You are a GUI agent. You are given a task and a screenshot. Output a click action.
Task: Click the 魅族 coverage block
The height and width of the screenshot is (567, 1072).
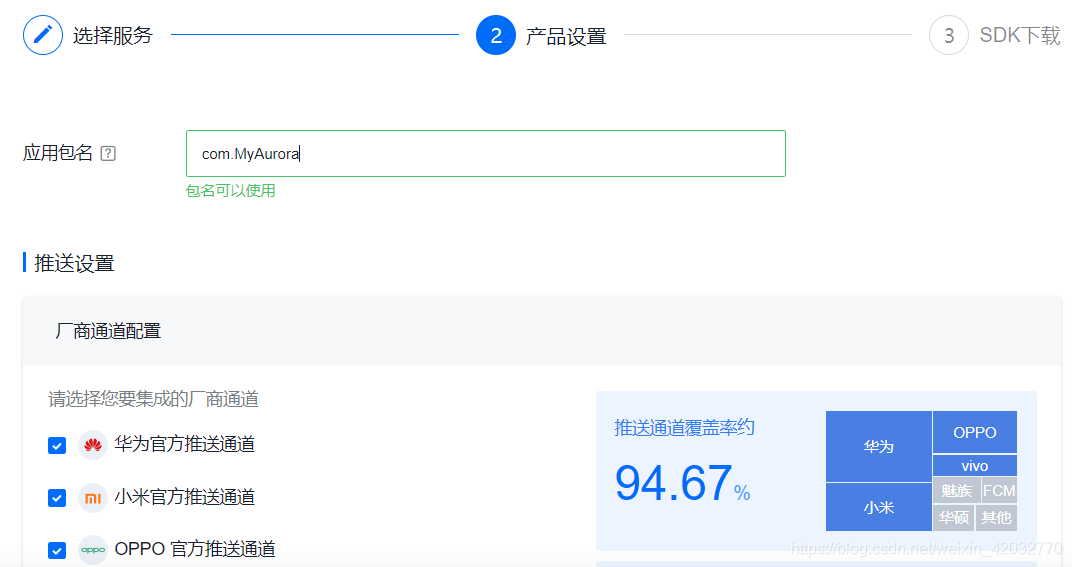pos(956,490)
